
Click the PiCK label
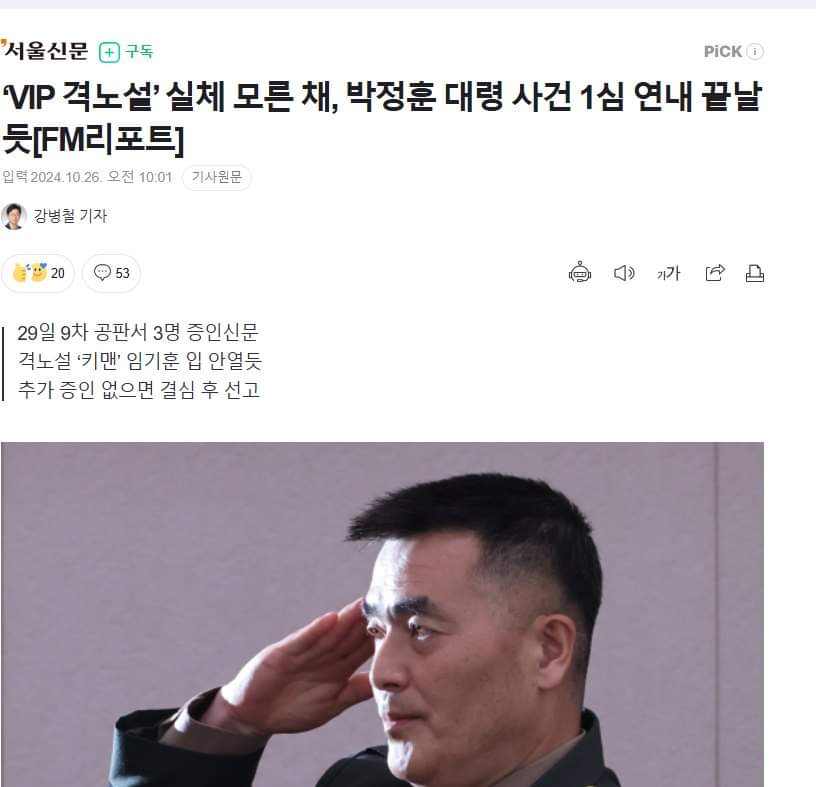coord(723,52)
